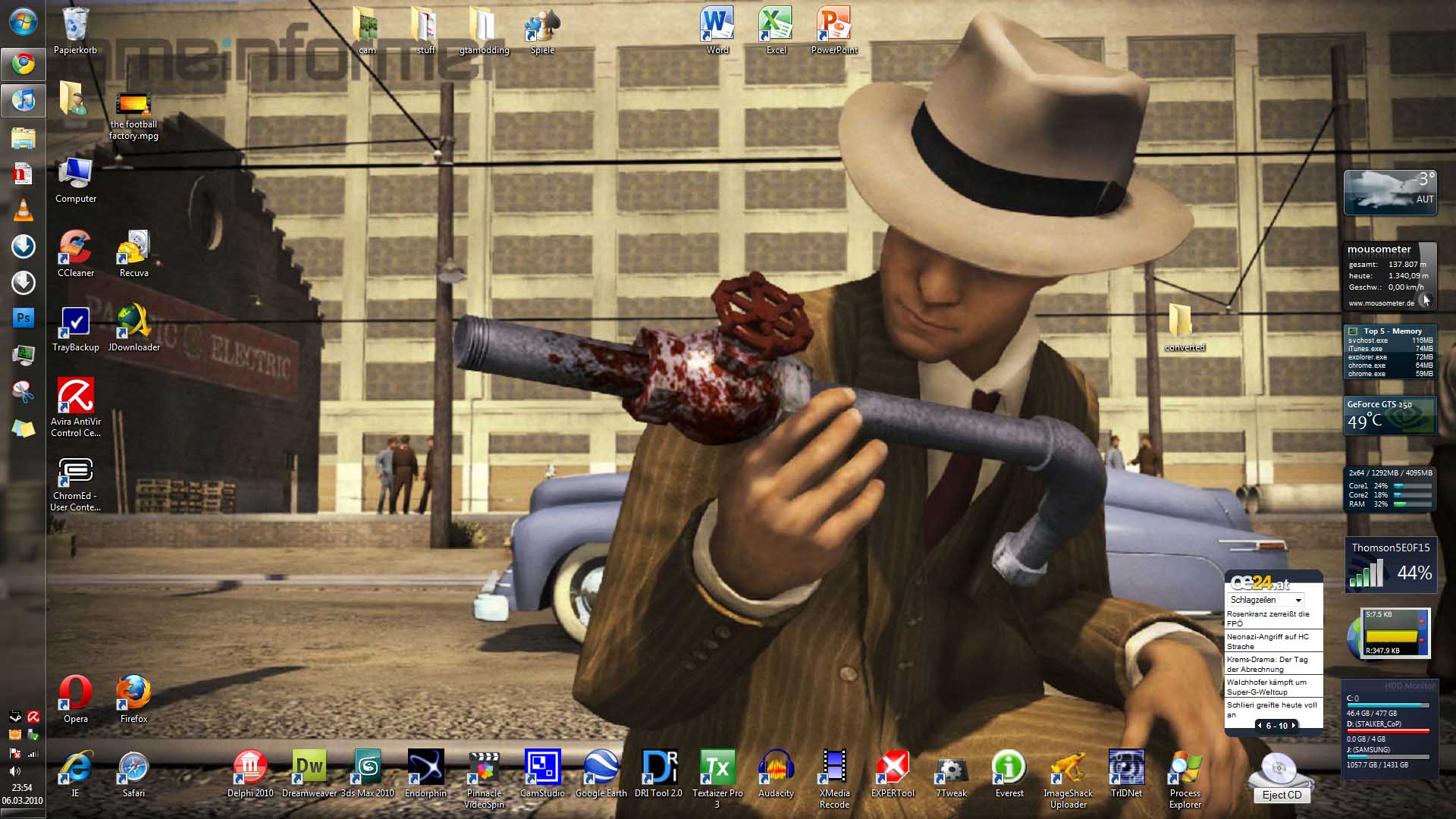The width and height of the screenshot is (1456, 819).
Task: Open the stuff folder
Action: (425, 30)
